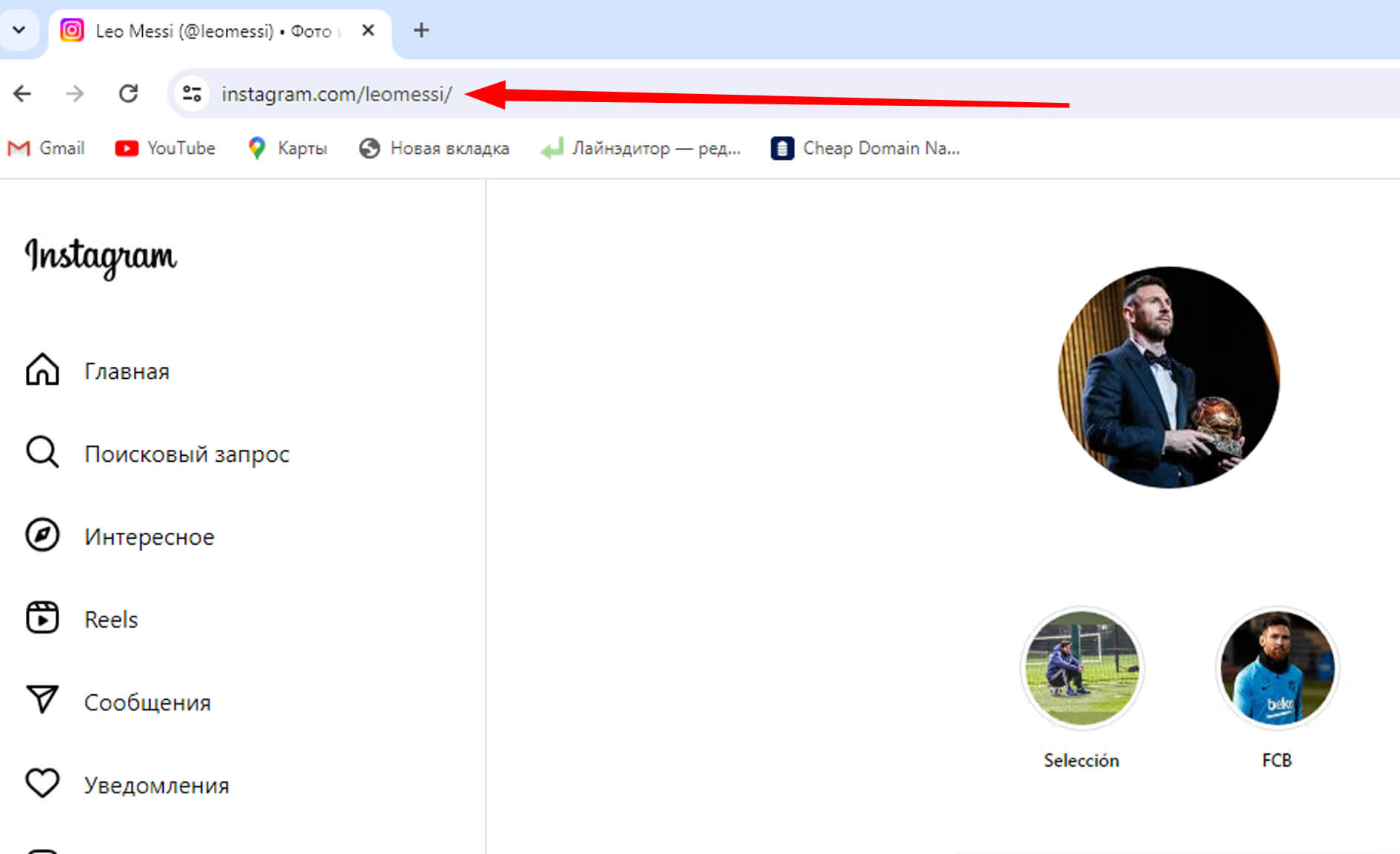Screen dimensions: 1400x854
Task: Open the FCB story highlight
Action: (x=1278, y=668)
